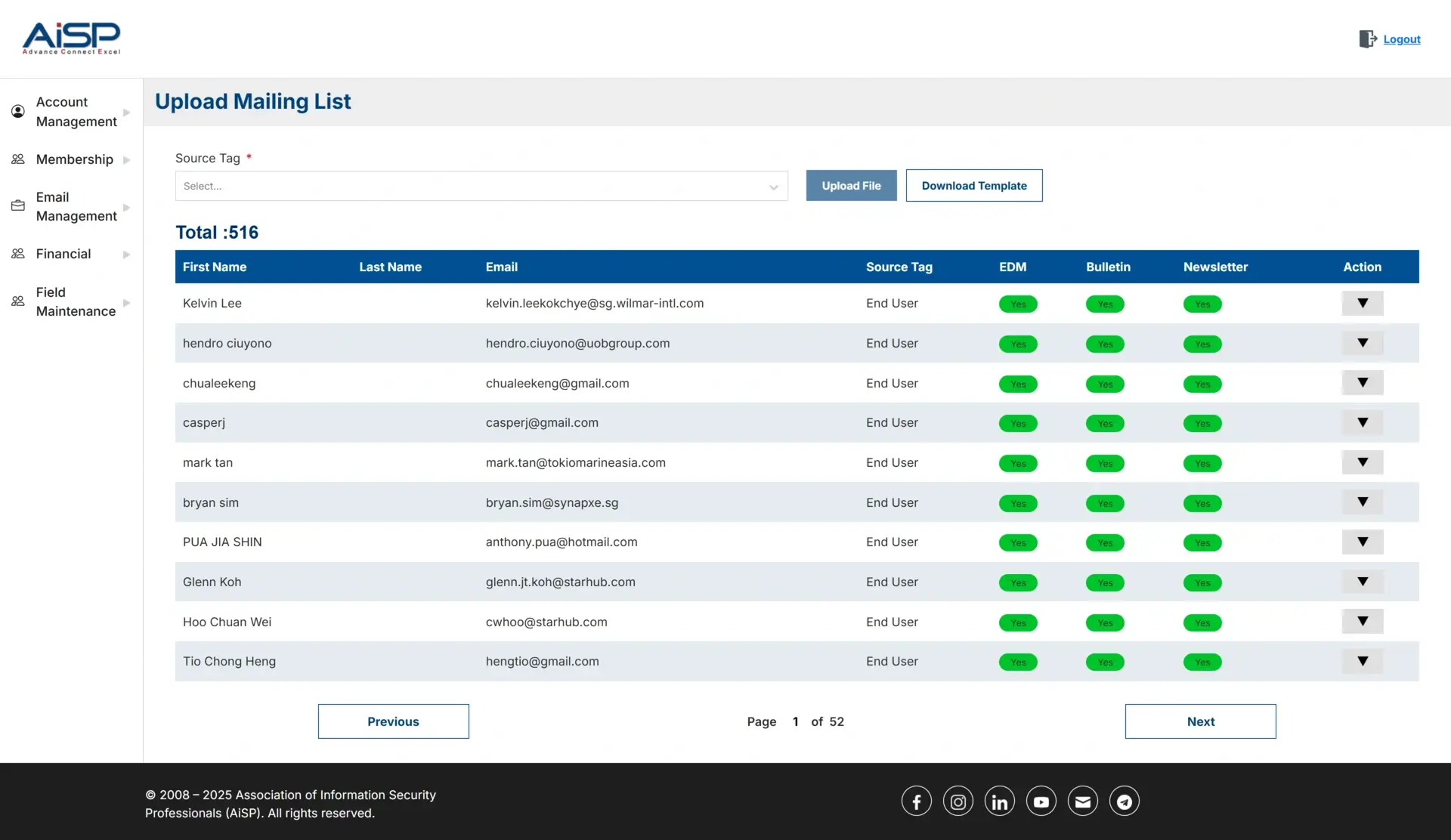This screenshot has width=1451, height=840.
Task: Click the logout door icon
Action: [1367, 39]
